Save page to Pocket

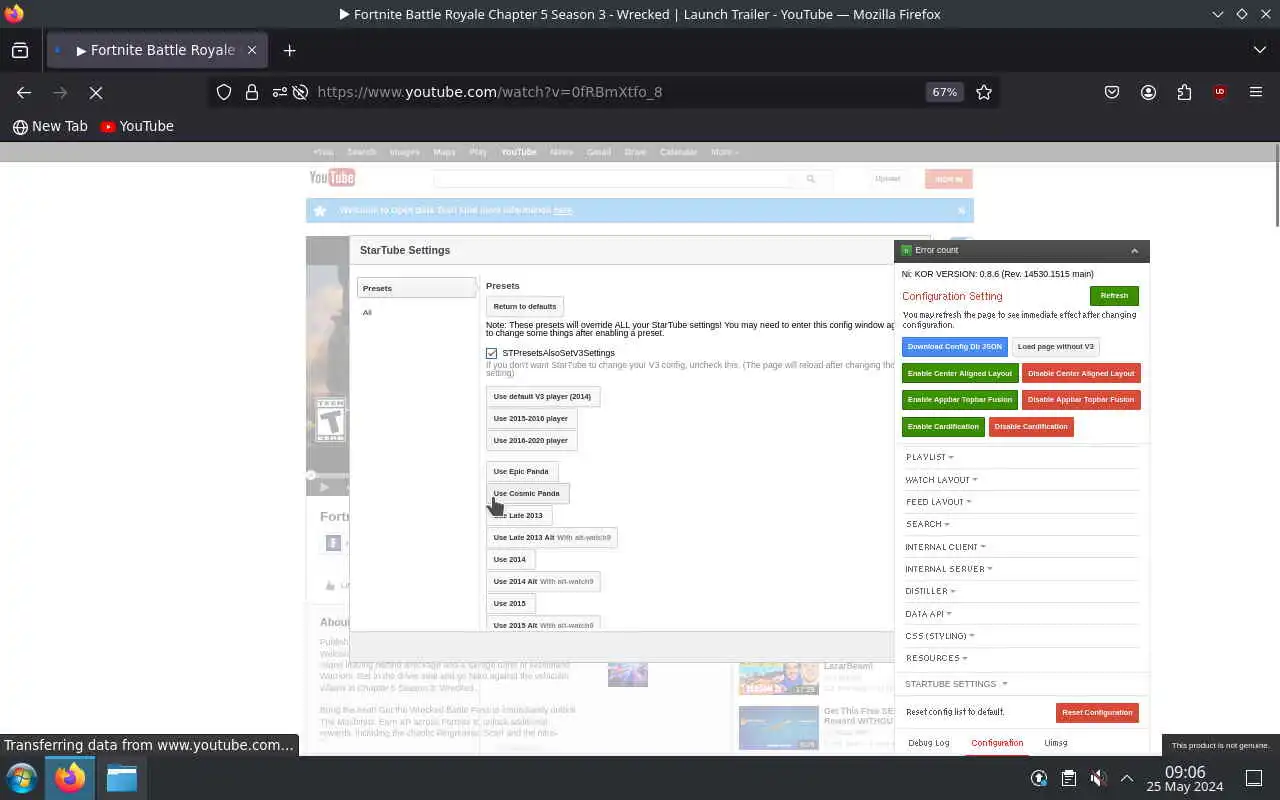(1112, 92)
